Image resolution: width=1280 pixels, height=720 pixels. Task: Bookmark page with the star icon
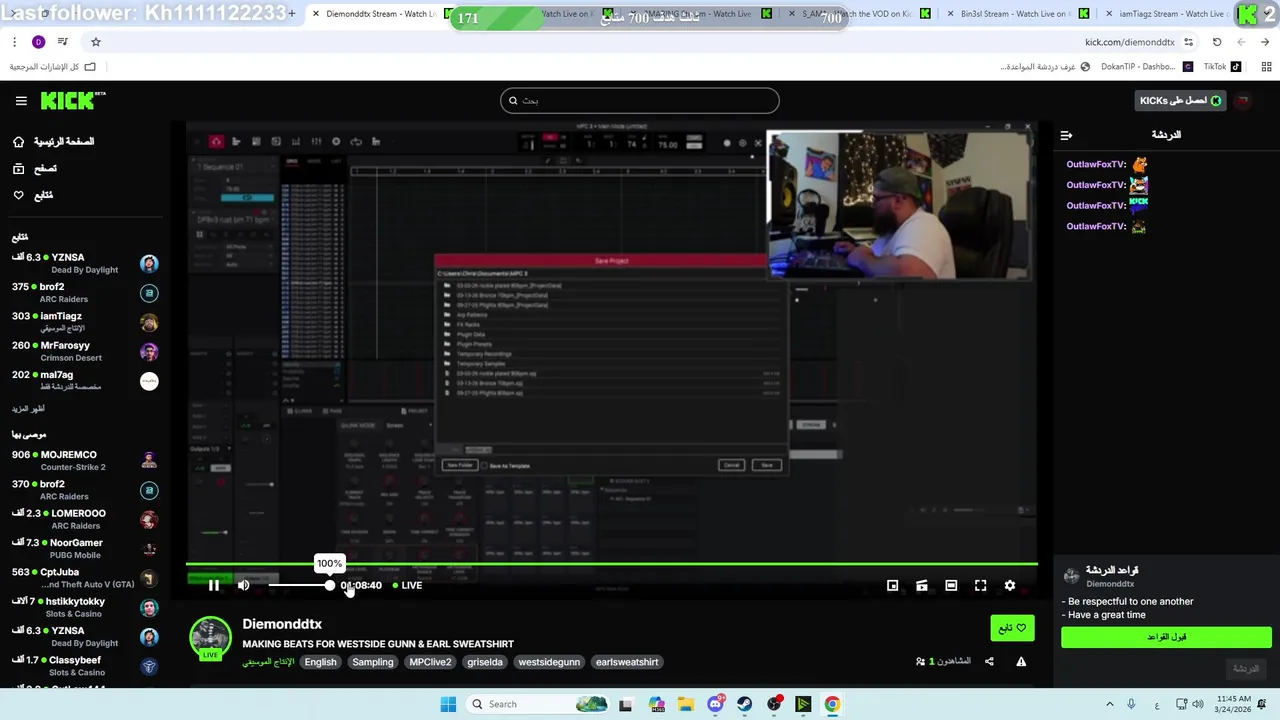pyautogui.click(x=96, y=42)
